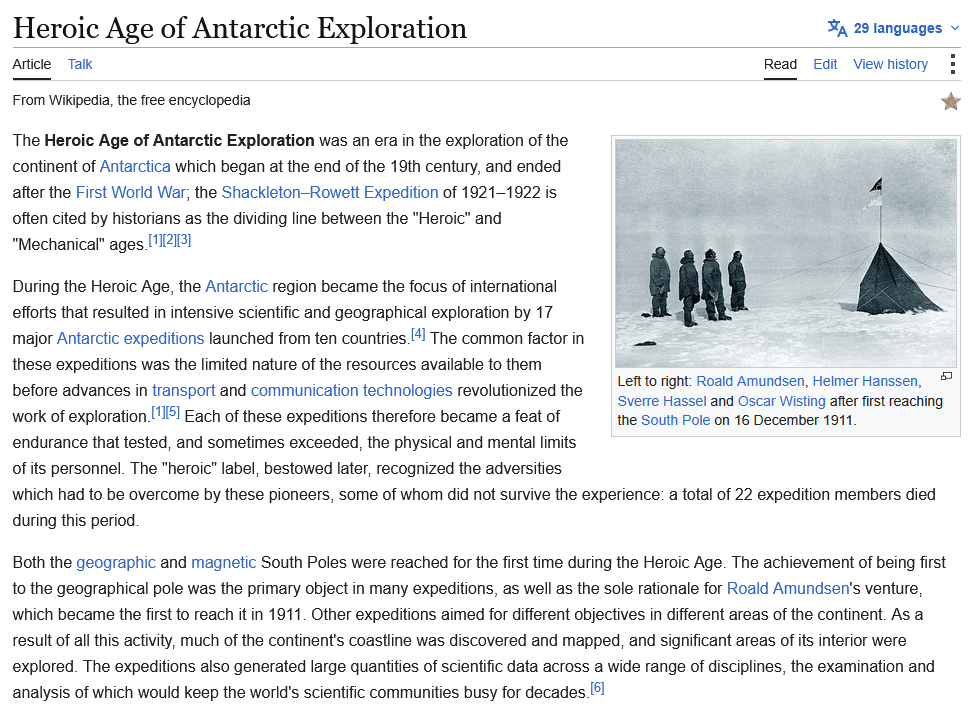This screenshot has width=978, height=727.
Task: Open the three-dot more options menu
Action: tap(952, 64)
